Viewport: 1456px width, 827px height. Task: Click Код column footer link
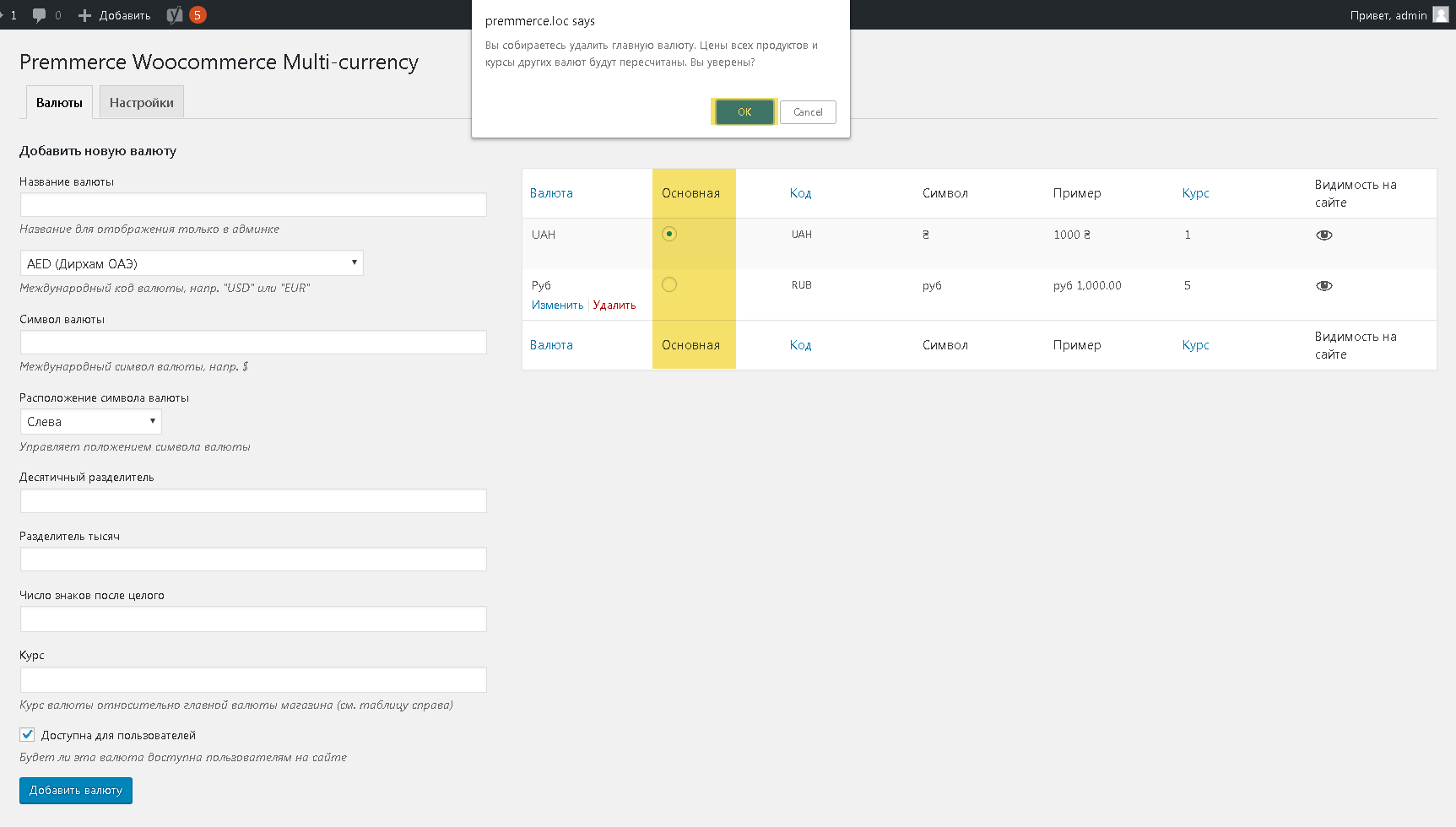tap(800, 345)
